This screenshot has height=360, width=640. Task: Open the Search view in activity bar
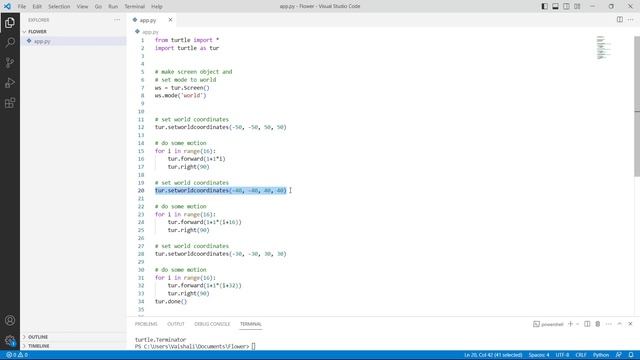(x=10, y=42)
